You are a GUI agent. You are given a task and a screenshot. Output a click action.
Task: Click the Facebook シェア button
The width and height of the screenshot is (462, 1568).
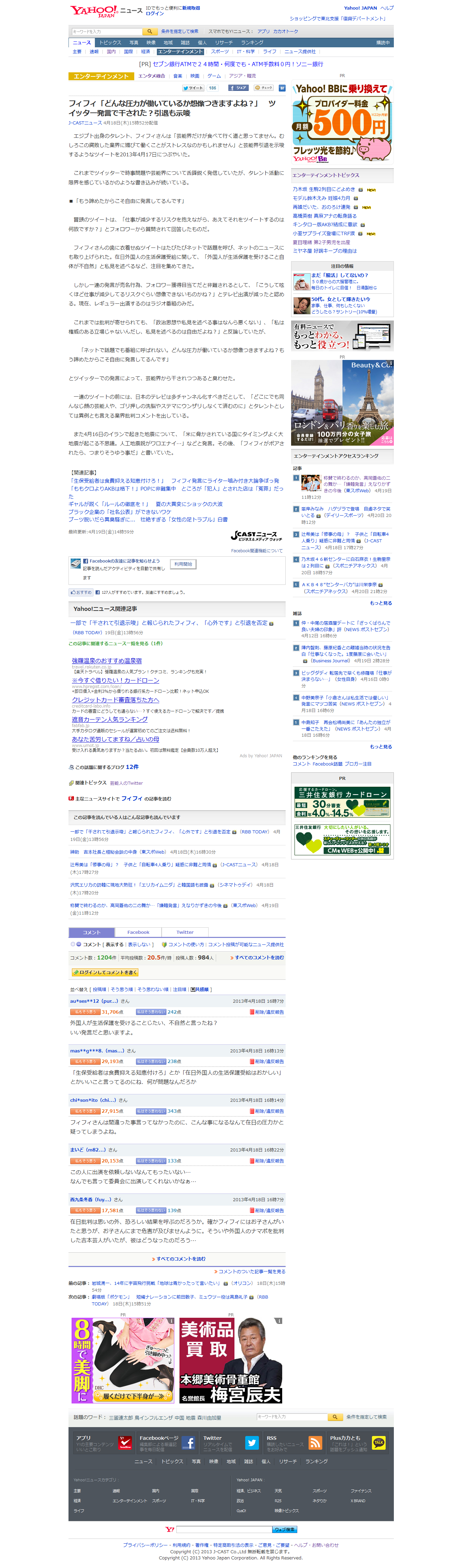(238, 88)
